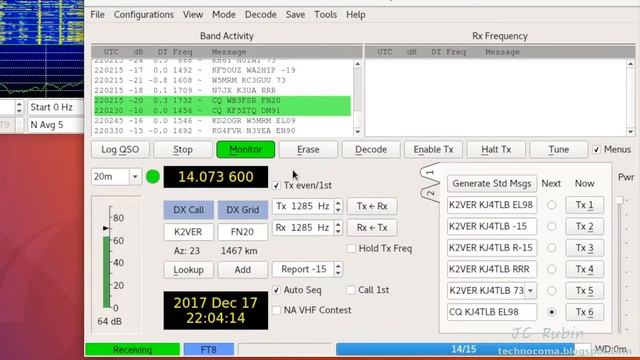Viewport: 640px width, 360px height.
Task: Adjust the Report -15 stepper
Action: (x=338, y=269)
